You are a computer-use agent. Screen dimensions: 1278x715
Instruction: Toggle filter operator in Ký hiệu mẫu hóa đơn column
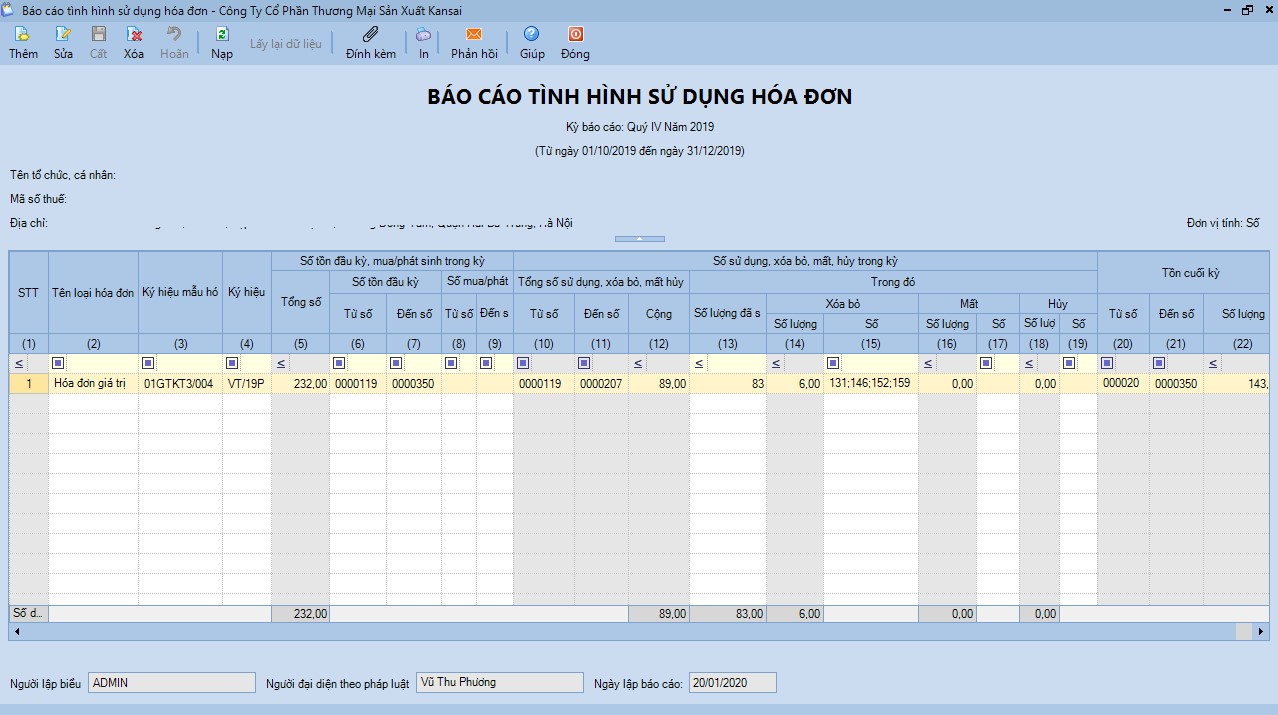148,363
